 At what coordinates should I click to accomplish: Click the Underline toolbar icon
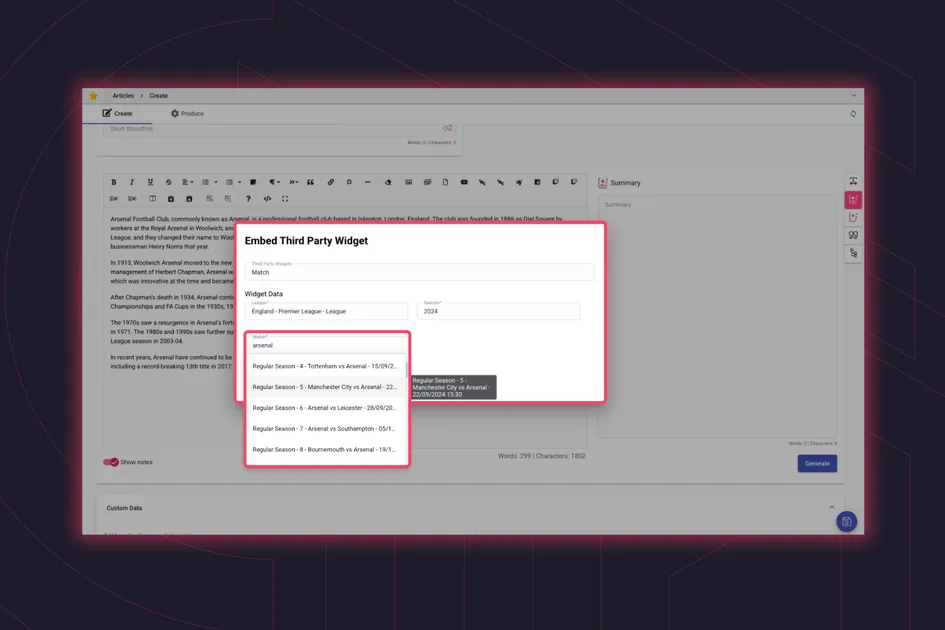(x=150, y=182)
